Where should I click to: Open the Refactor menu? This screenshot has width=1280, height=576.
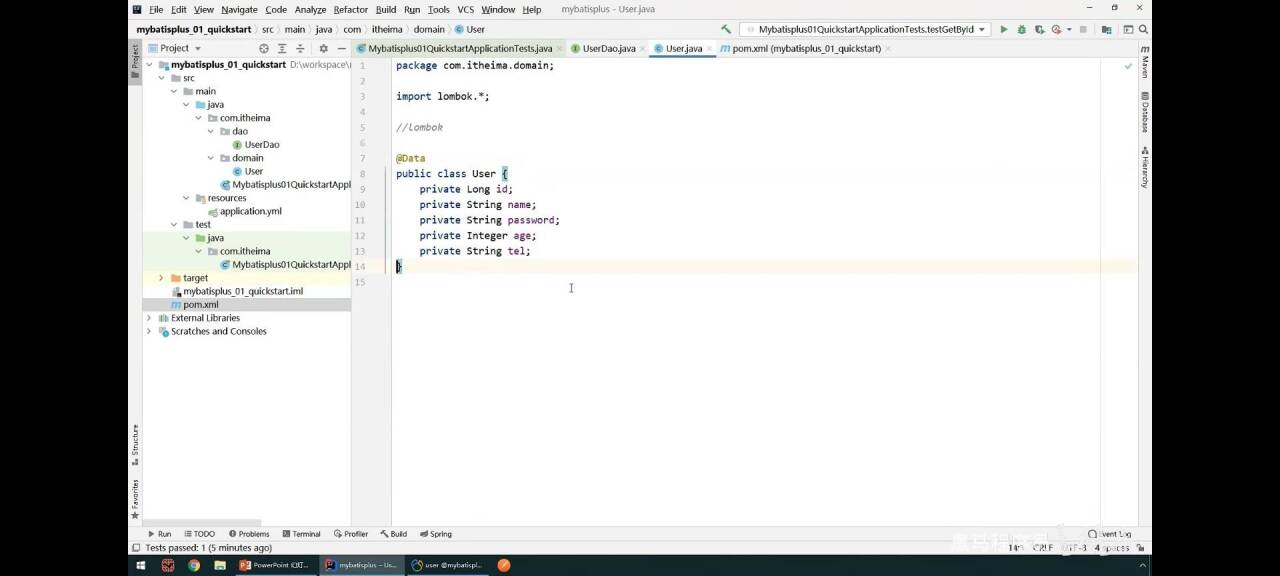pos(350,9)
